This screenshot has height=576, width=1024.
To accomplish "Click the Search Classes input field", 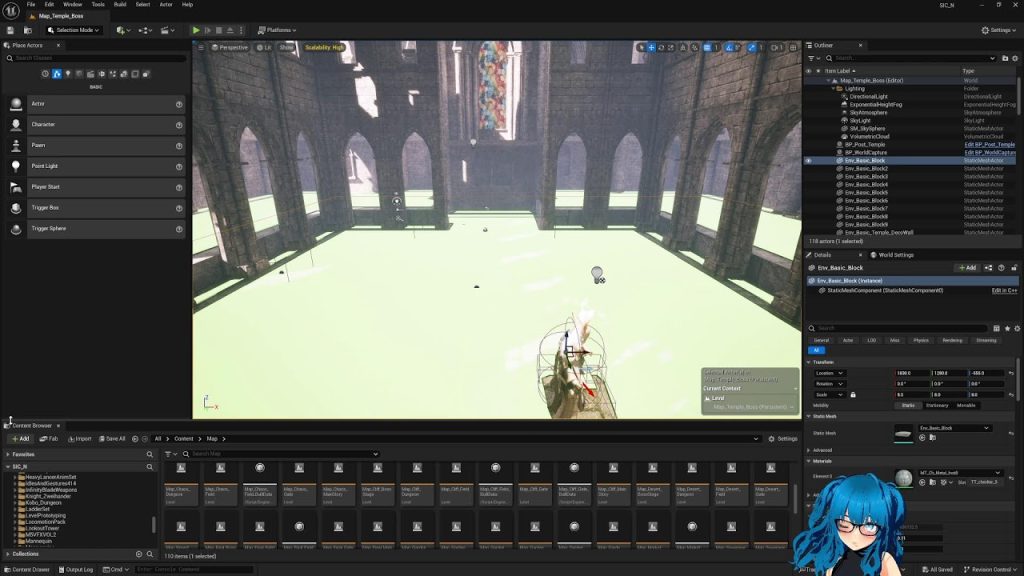I will coord(98,58).
